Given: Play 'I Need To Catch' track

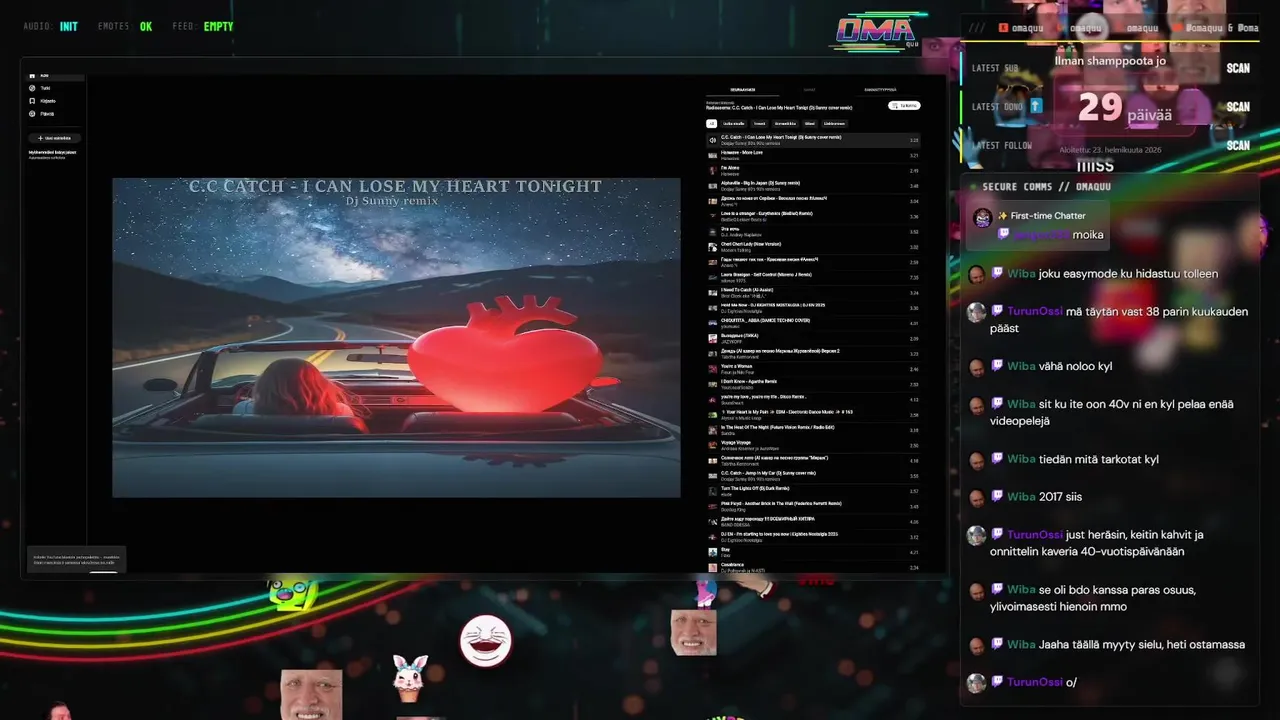Looking at the screenshot, I should click(813, 292).
